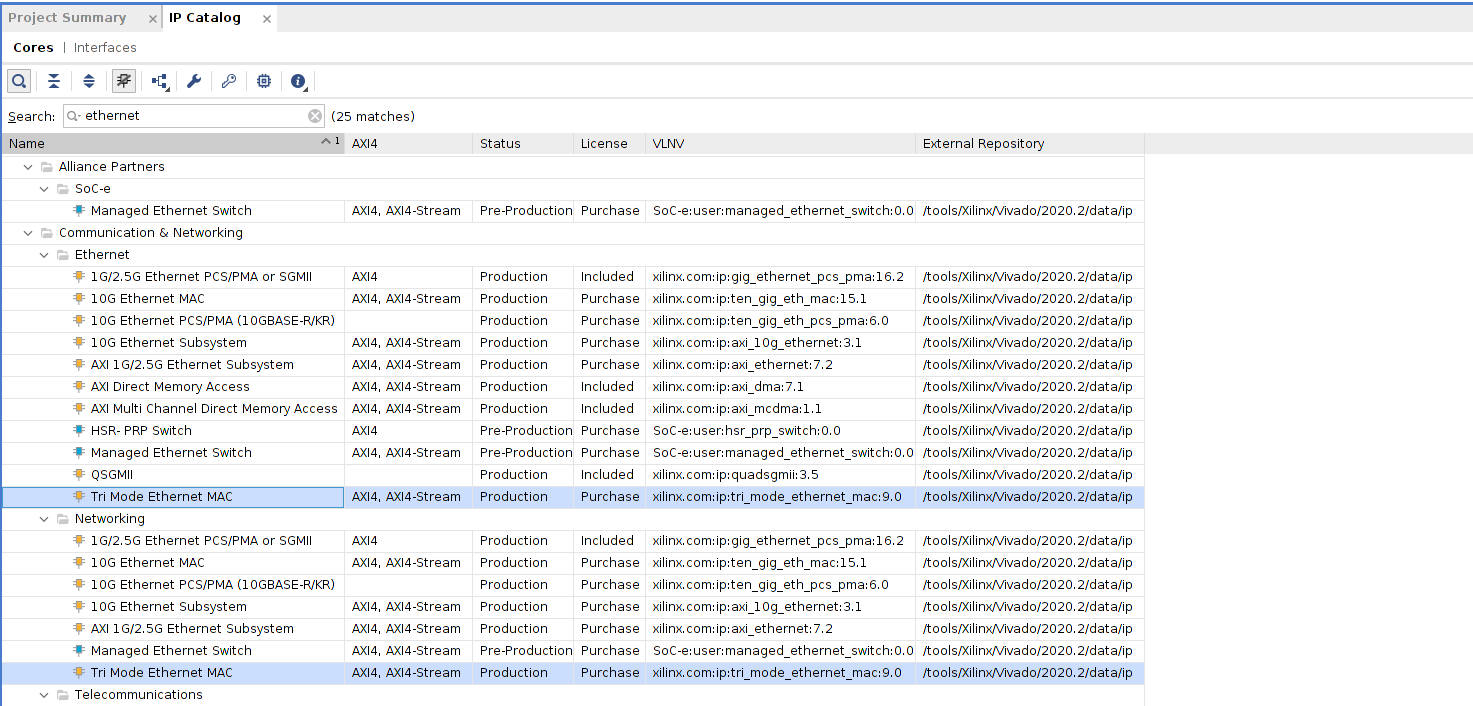This screenshot has height=706, width=1473.
Task: Expand all catalog tree nodes
Action: point(89,81)
